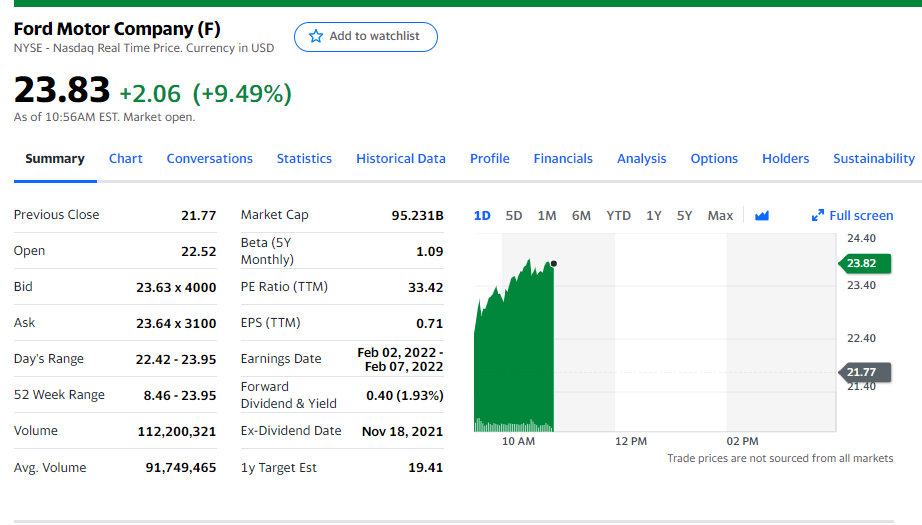
Task: Click the Earnings Date label
Action: (281, 359)
